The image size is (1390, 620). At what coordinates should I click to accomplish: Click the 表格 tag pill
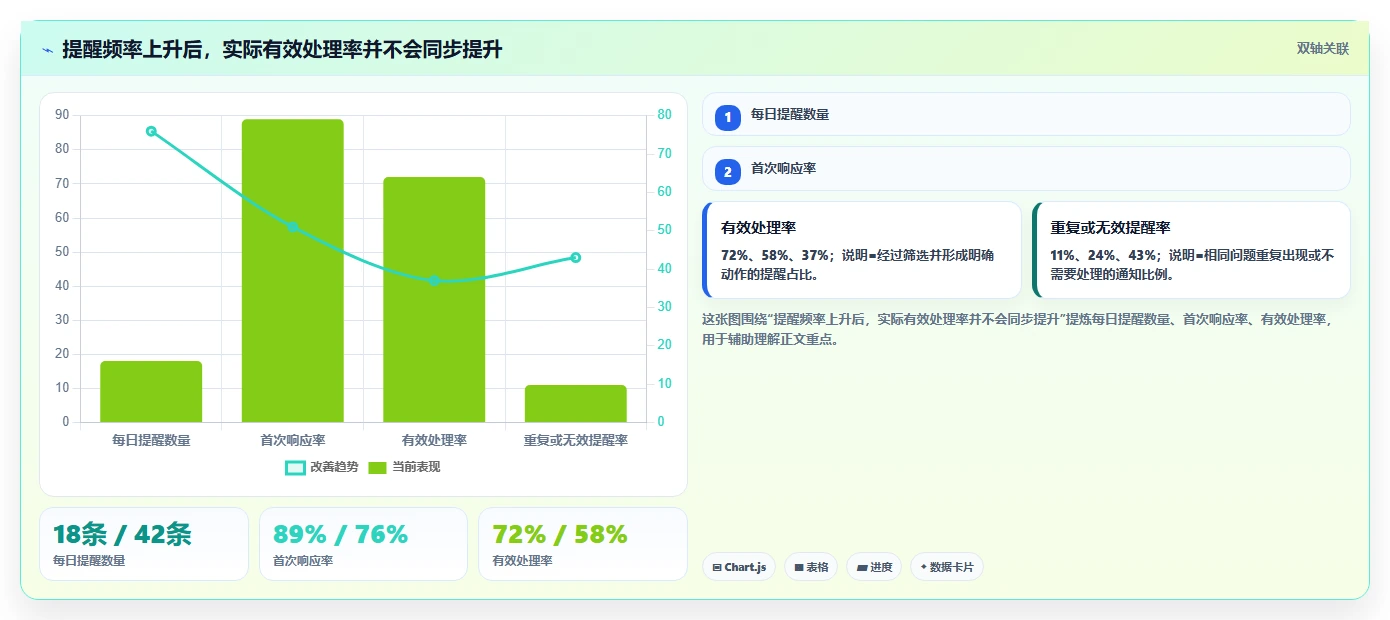coord(811,567)
